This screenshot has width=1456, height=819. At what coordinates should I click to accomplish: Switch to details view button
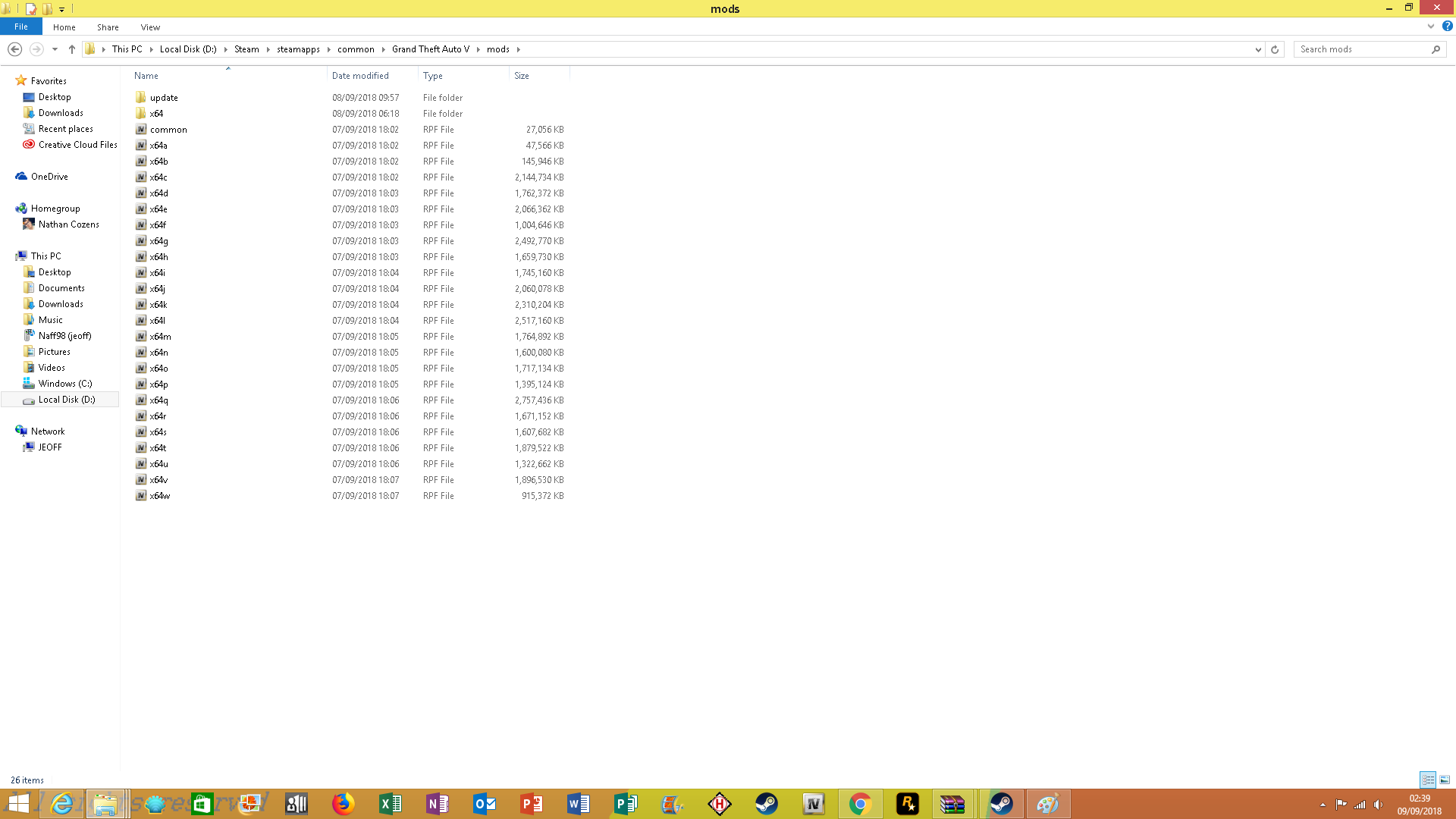(1428, 780)
